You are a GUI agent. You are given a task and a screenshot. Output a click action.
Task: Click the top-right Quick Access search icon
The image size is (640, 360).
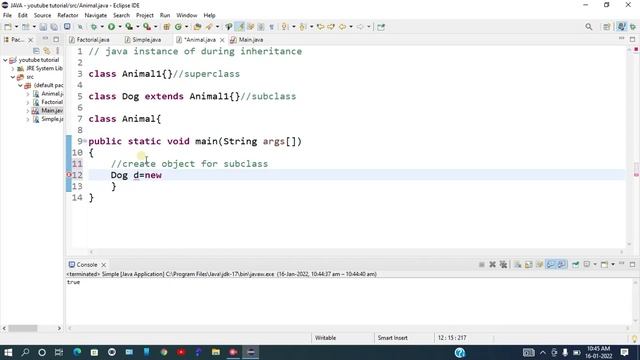[589, 27]
